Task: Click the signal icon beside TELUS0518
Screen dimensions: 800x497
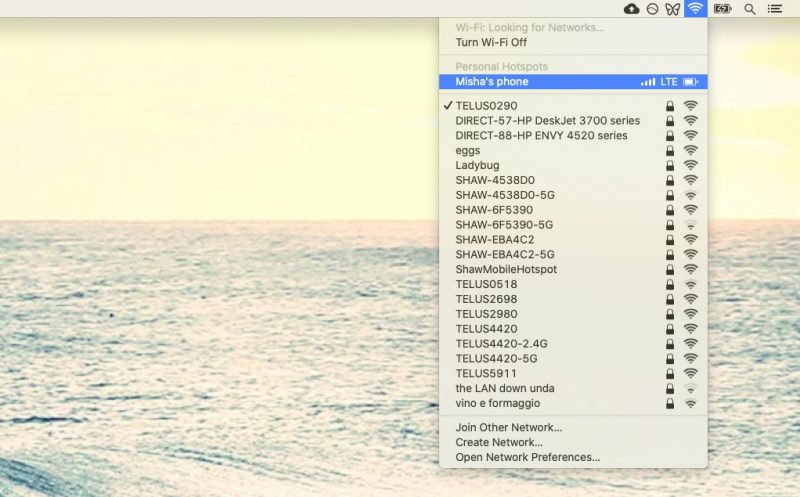Action: click(x=690, y=284)
